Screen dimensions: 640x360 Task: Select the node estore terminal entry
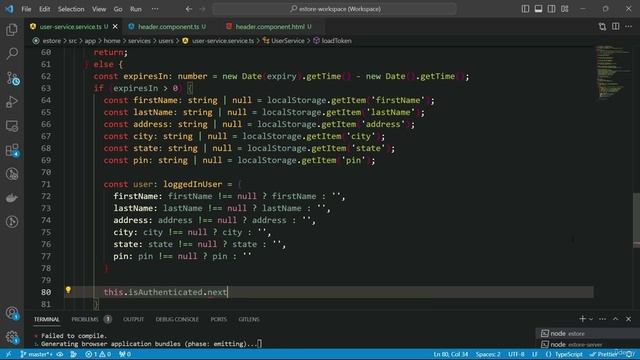click(588, 333)
